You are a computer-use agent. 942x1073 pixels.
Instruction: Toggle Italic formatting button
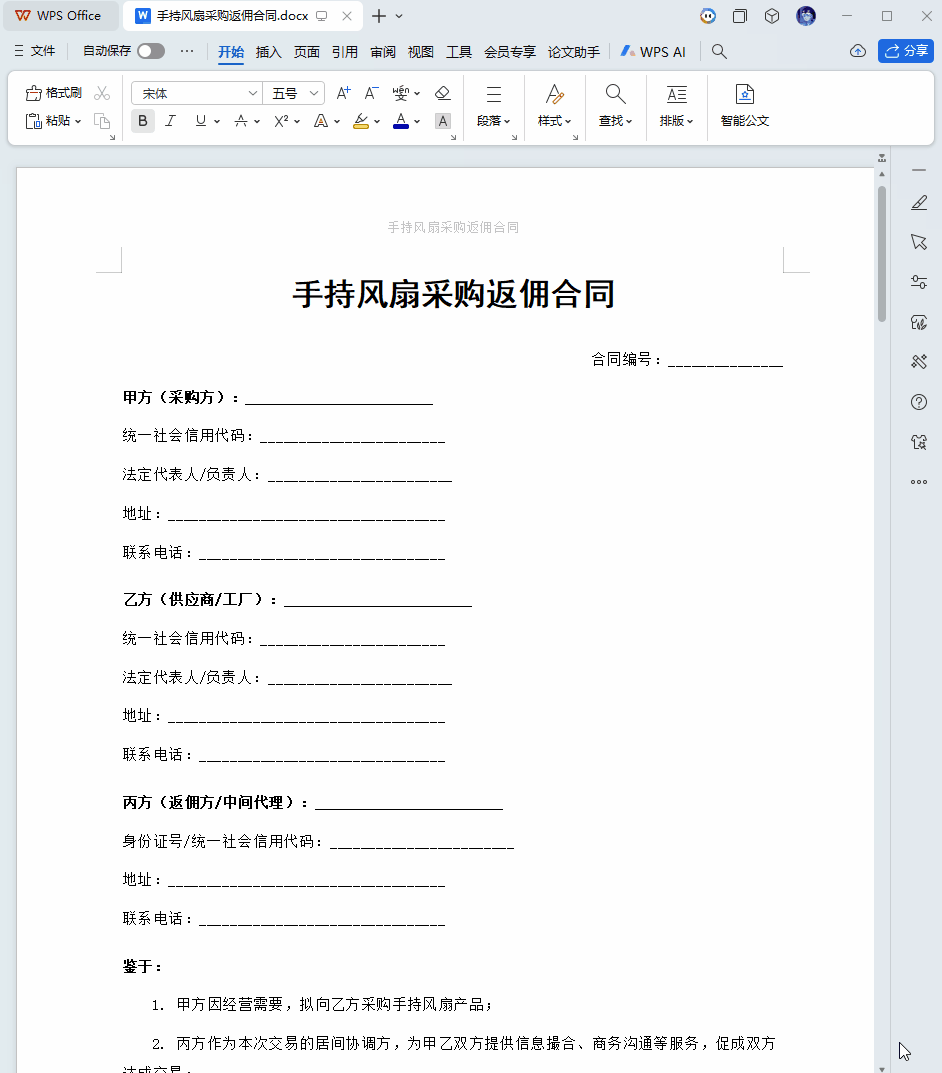170,121
